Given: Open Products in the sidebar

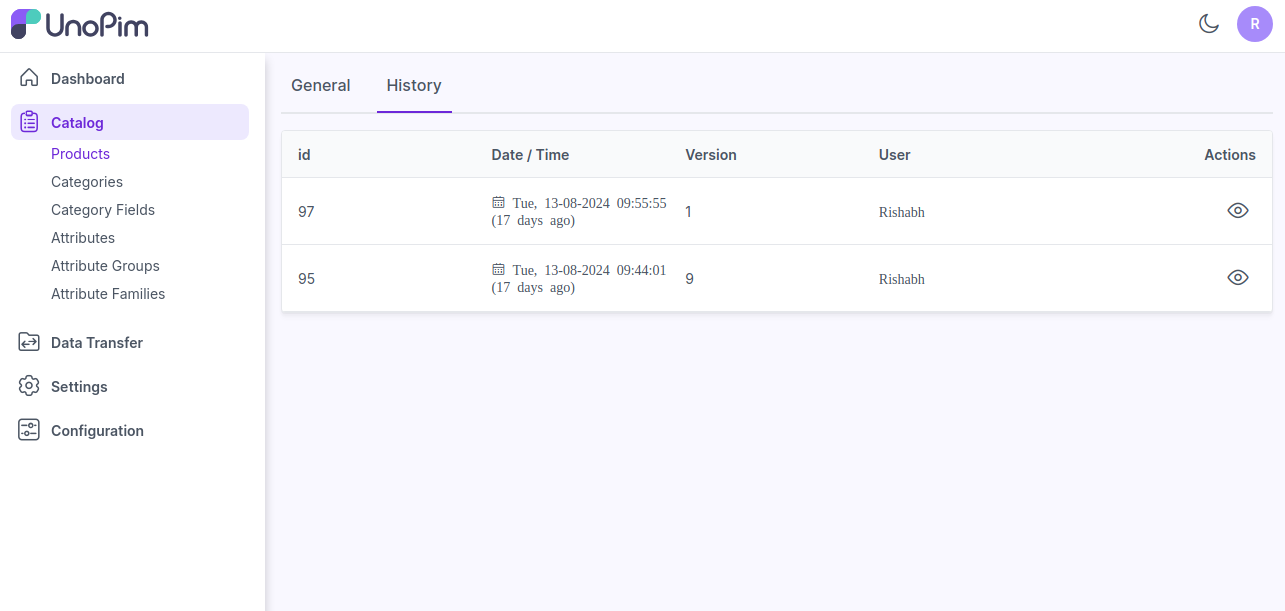Looking at the screenshot, I should coord(80,154).
